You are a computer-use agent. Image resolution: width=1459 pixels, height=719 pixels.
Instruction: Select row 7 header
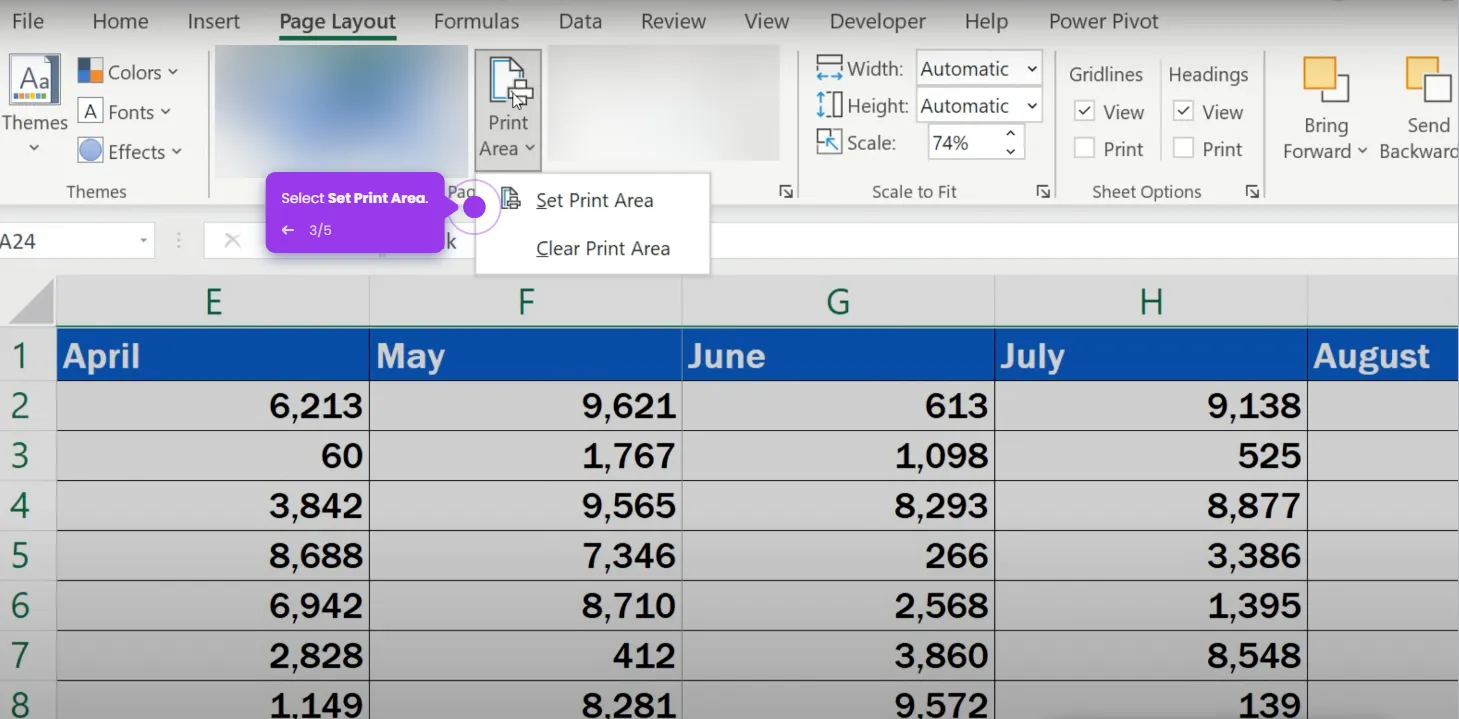28,655
